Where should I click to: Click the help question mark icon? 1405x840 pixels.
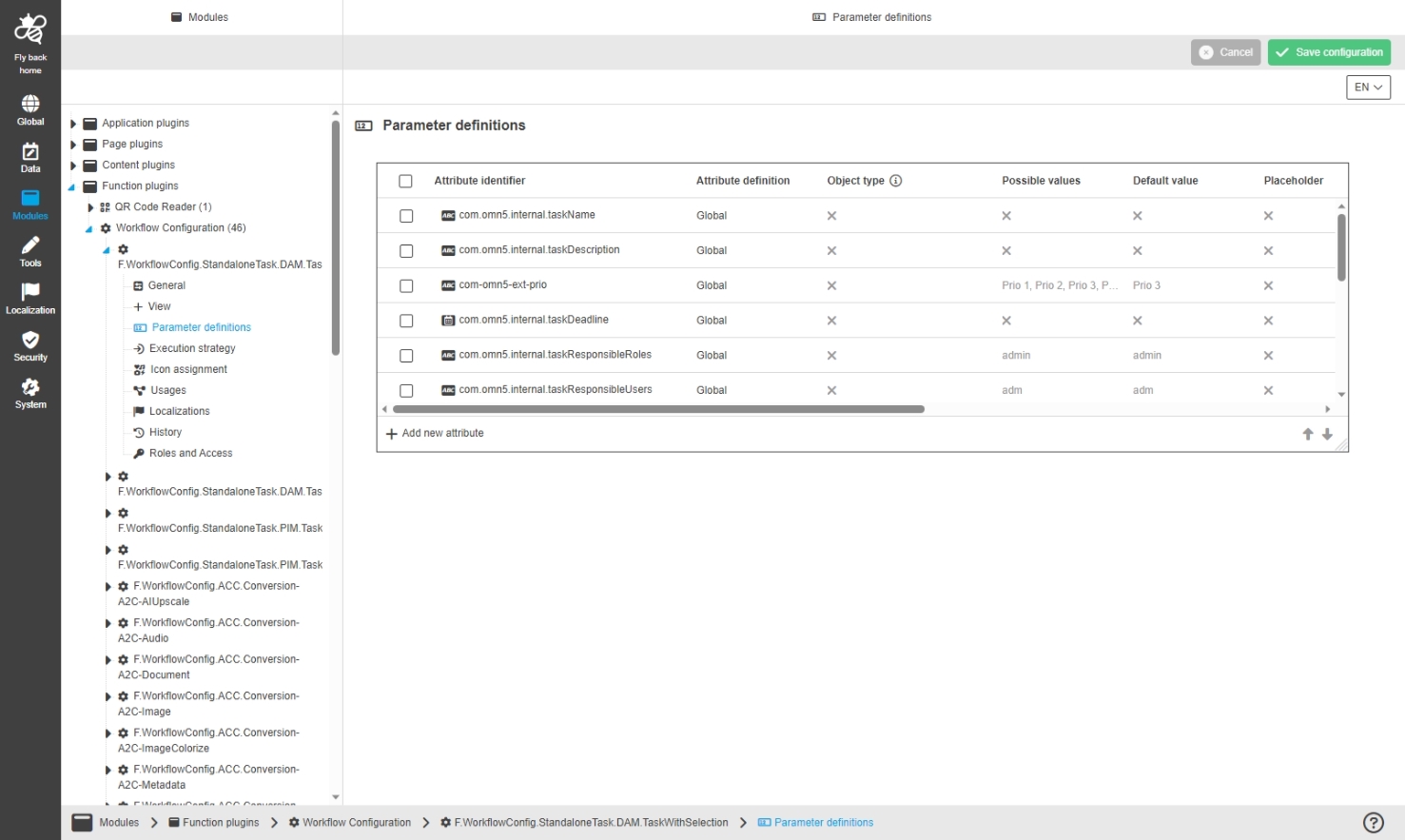coord(1373,823)
